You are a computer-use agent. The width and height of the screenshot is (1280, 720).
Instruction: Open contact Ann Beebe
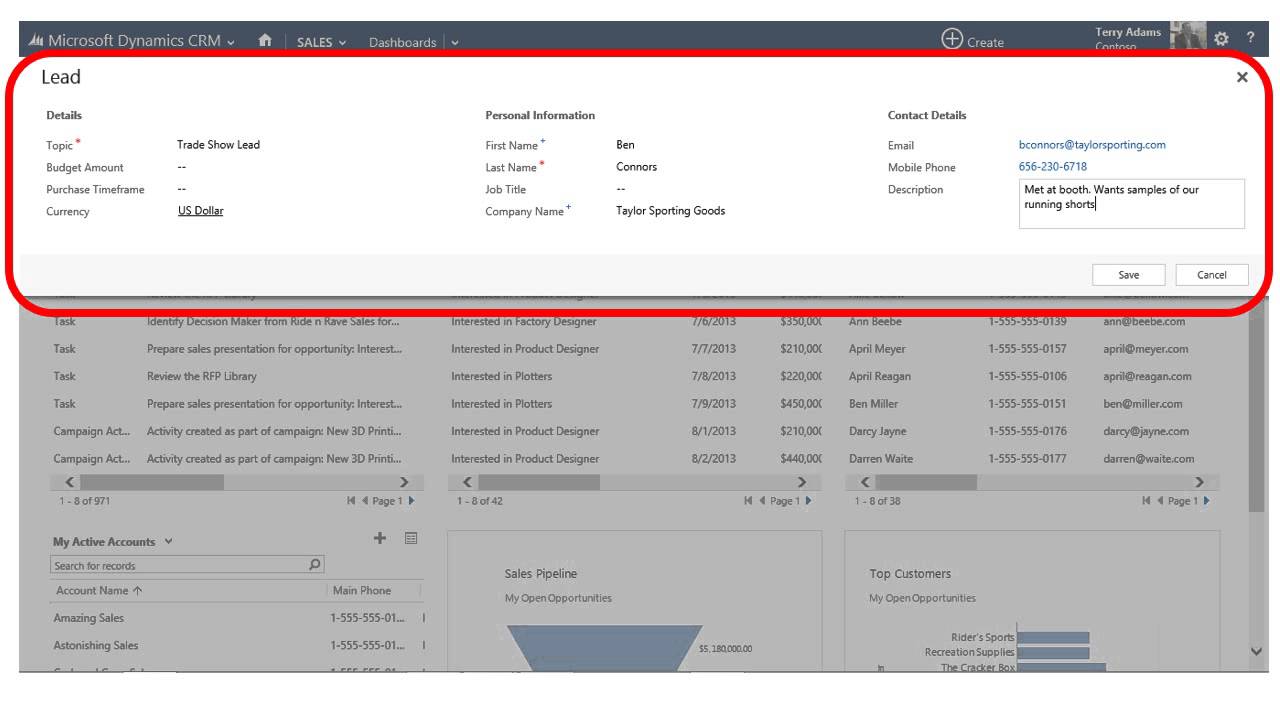point(875,322)
